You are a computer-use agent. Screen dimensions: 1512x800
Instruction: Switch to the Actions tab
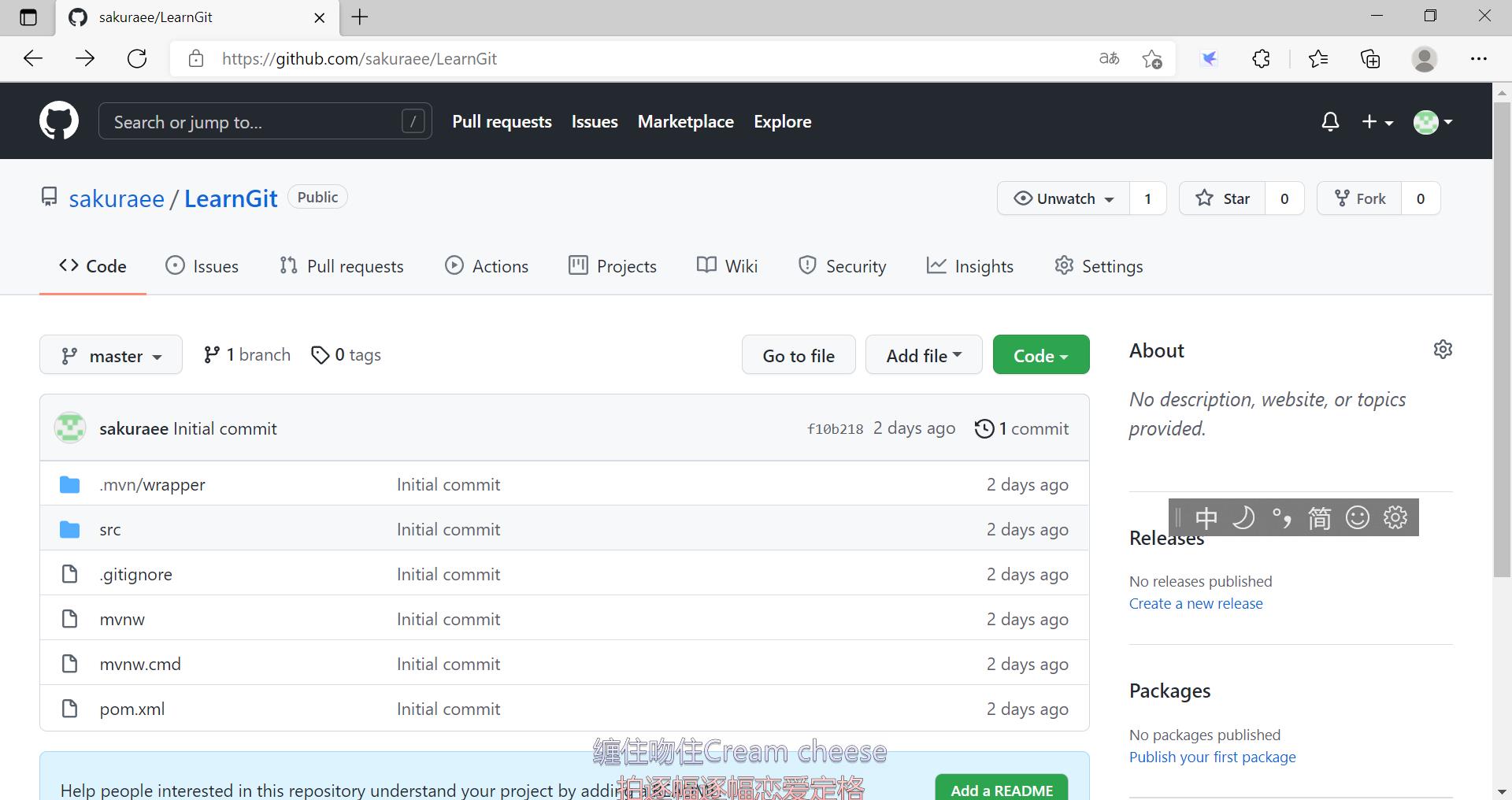click(x=486, y=266)
